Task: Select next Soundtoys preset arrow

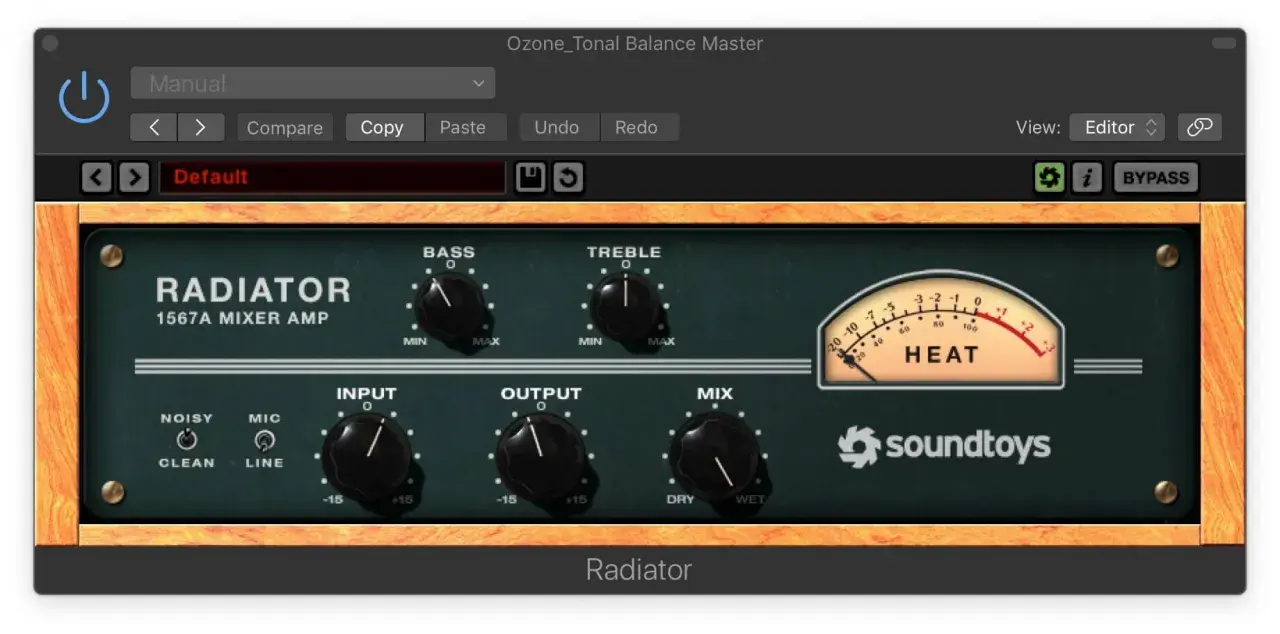Action: click(133, 178)
